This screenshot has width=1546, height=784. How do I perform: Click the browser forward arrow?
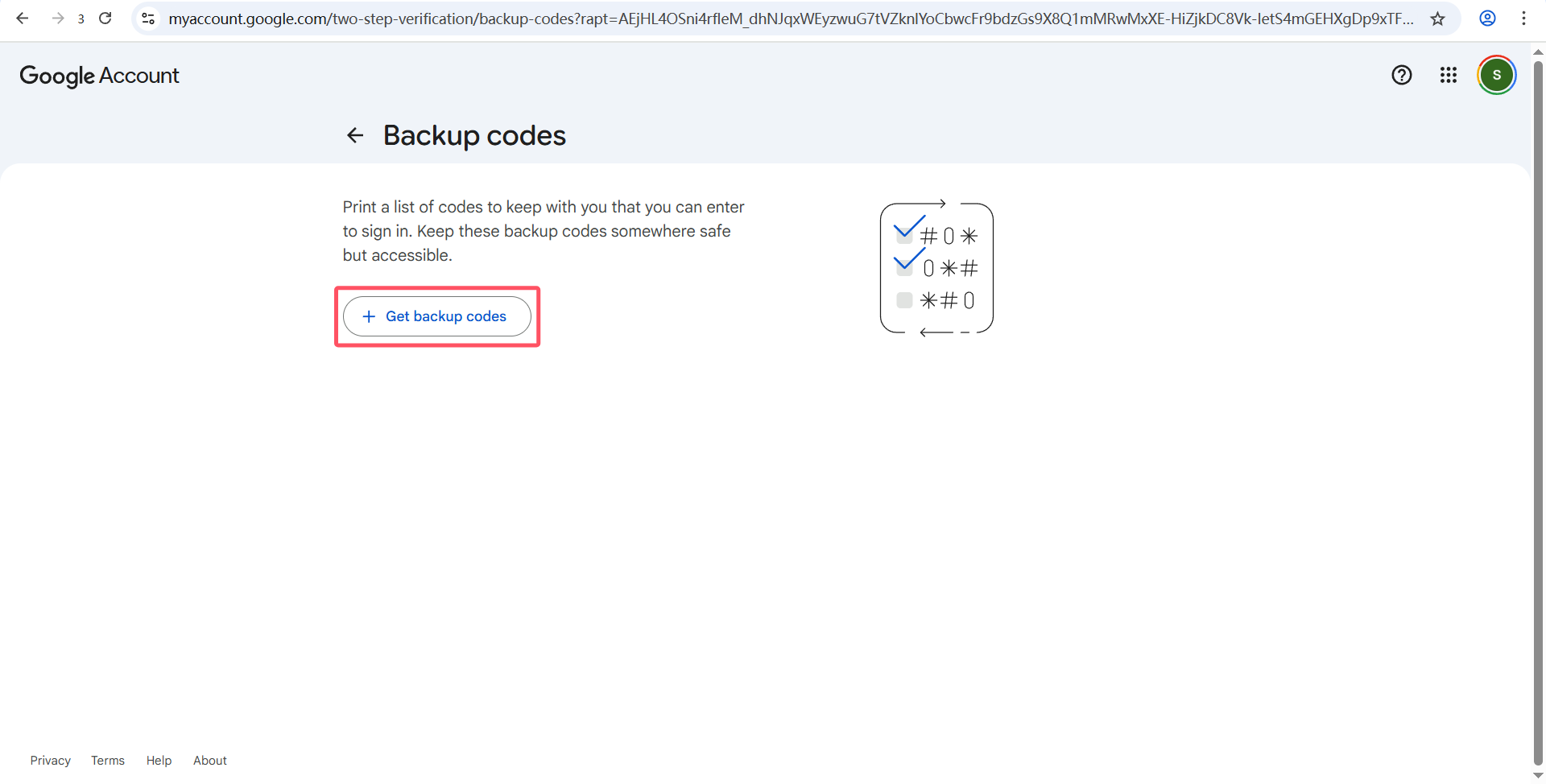point(57,18)
